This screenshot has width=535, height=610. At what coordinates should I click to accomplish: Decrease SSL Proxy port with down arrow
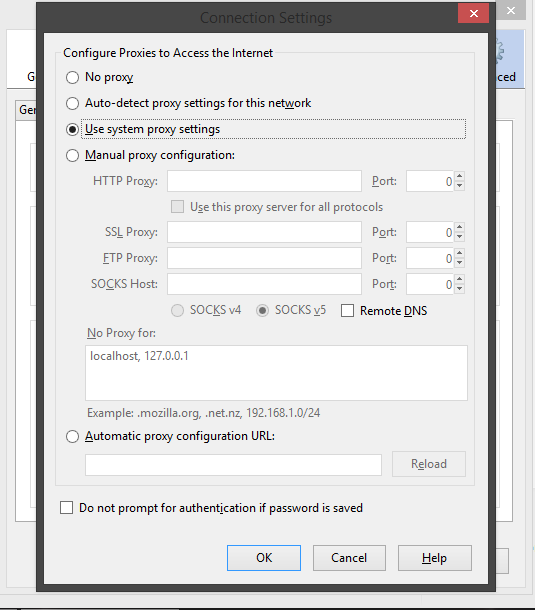pos(460,237)
